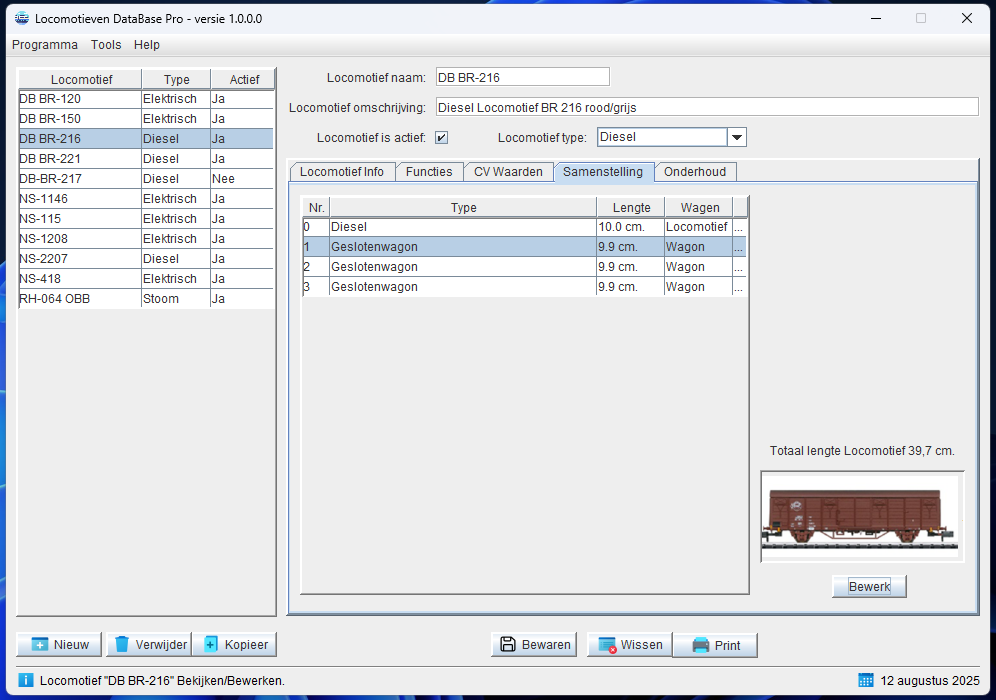
Task: Click the ellipsis cell in Geslotenwagon row 3
Action: tap(739, 286)
